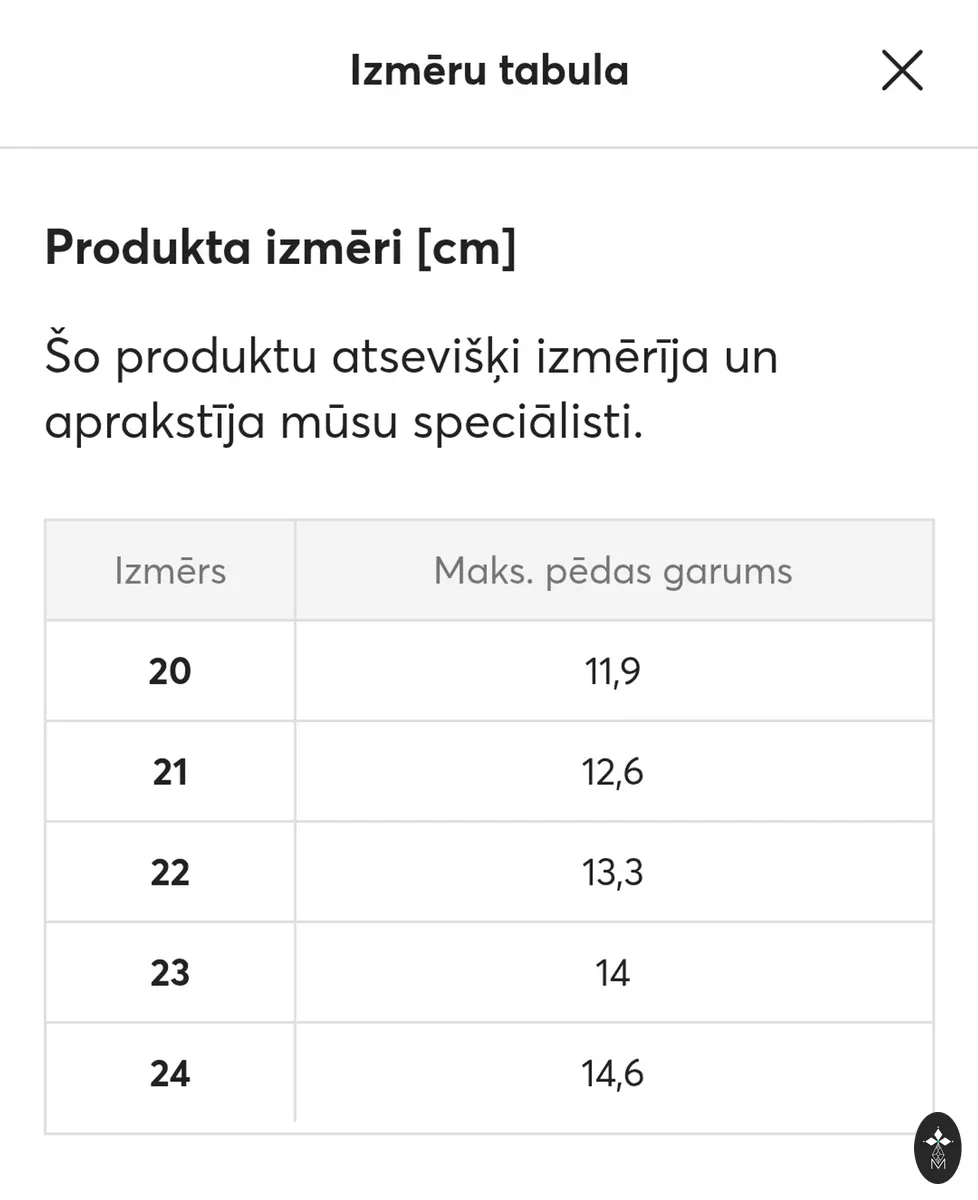978x1200 pixels.
Task: Select size 23 row
Action: pos(489,973)
